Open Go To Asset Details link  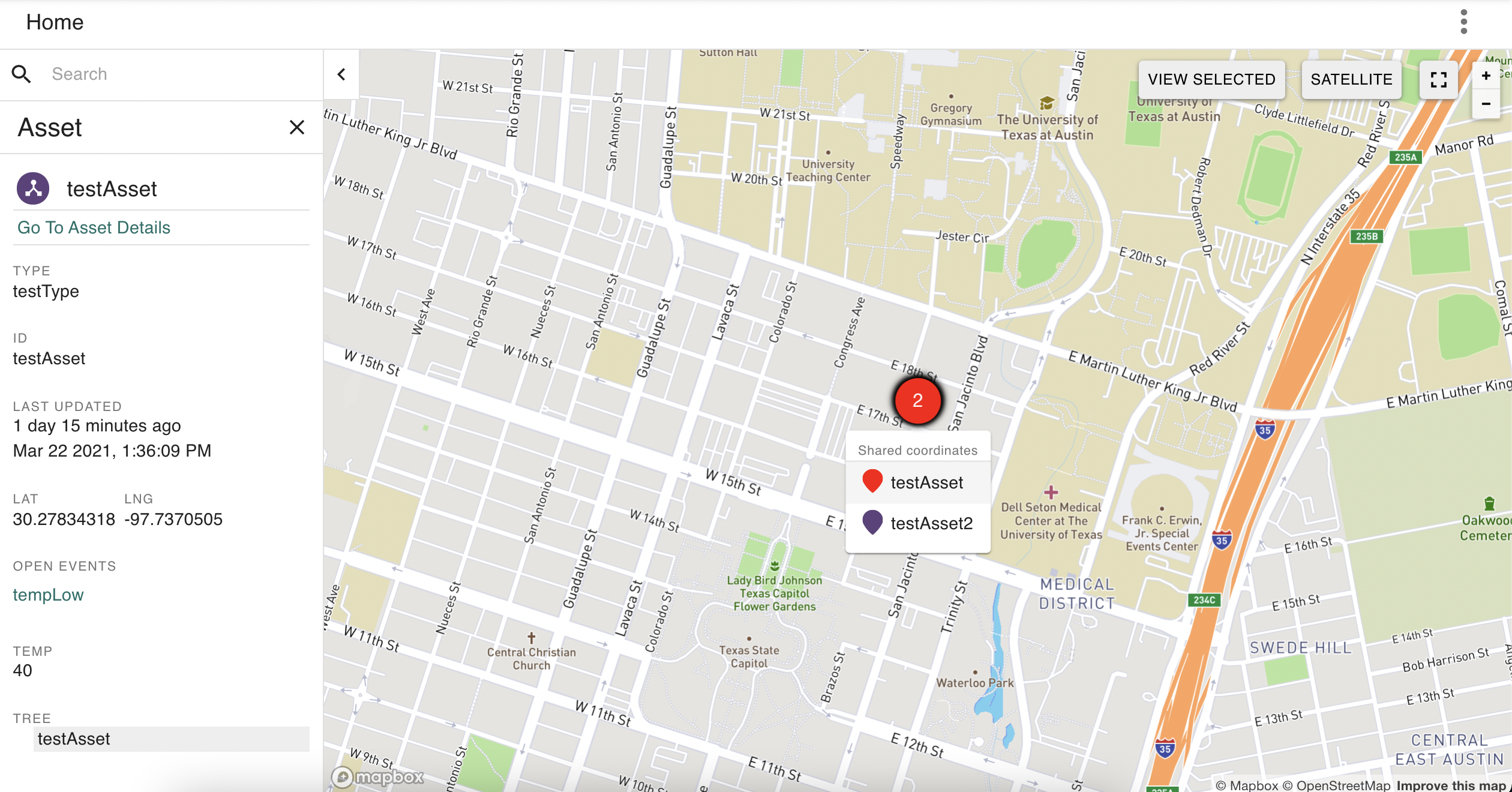[94, 227]
